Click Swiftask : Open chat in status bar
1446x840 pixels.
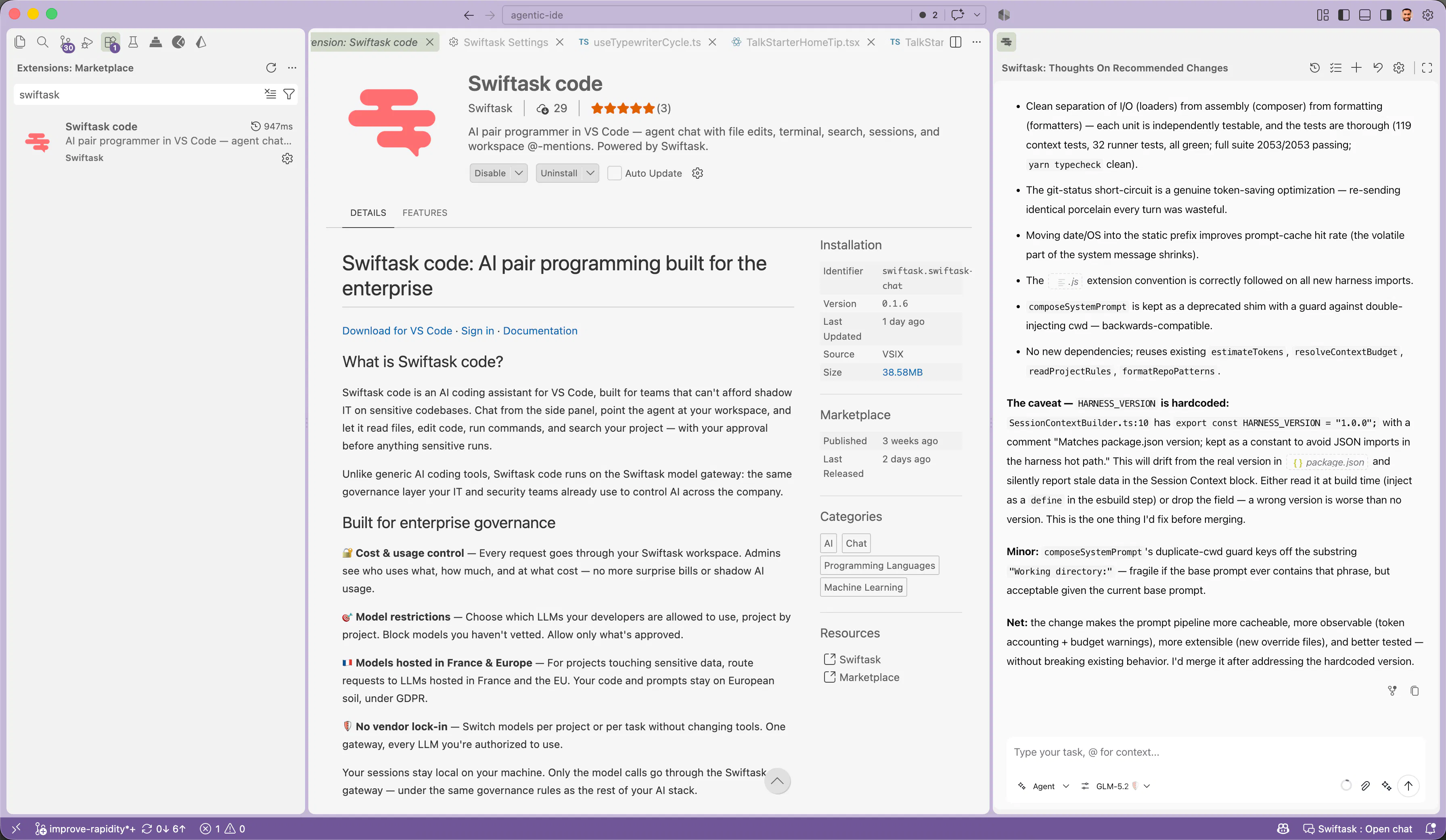click(1358, 829)
